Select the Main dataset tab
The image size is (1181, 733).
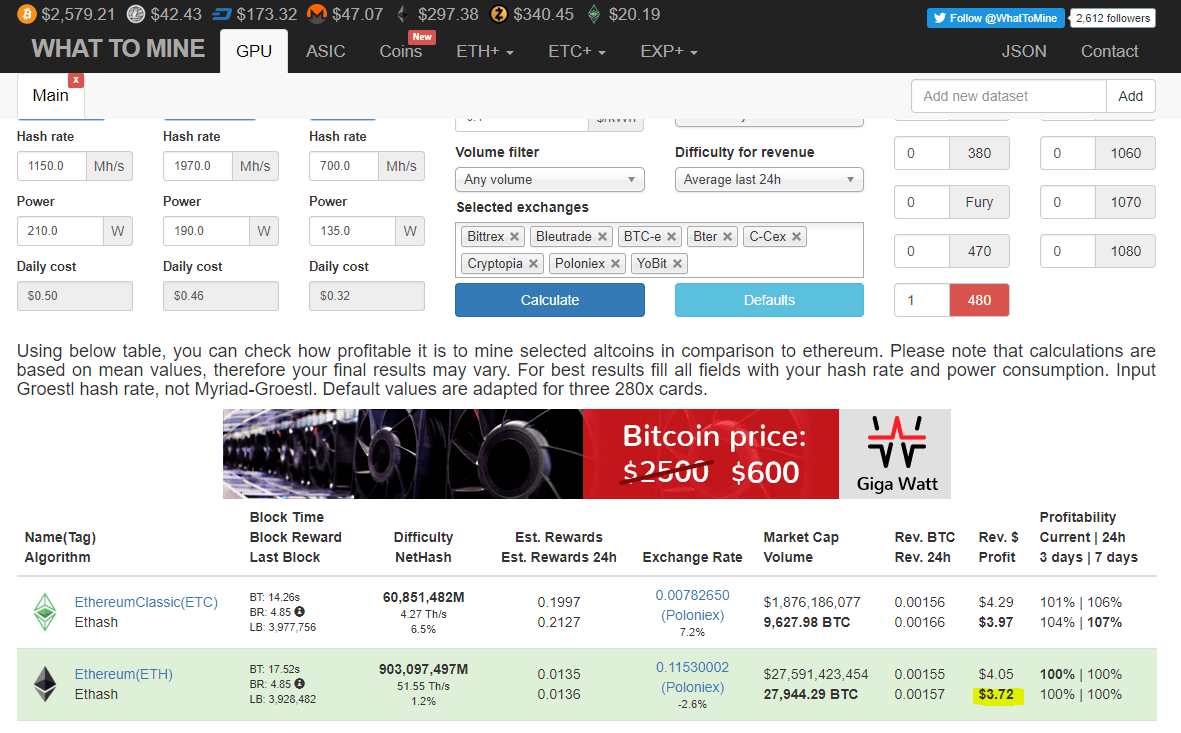pos(50,96)
